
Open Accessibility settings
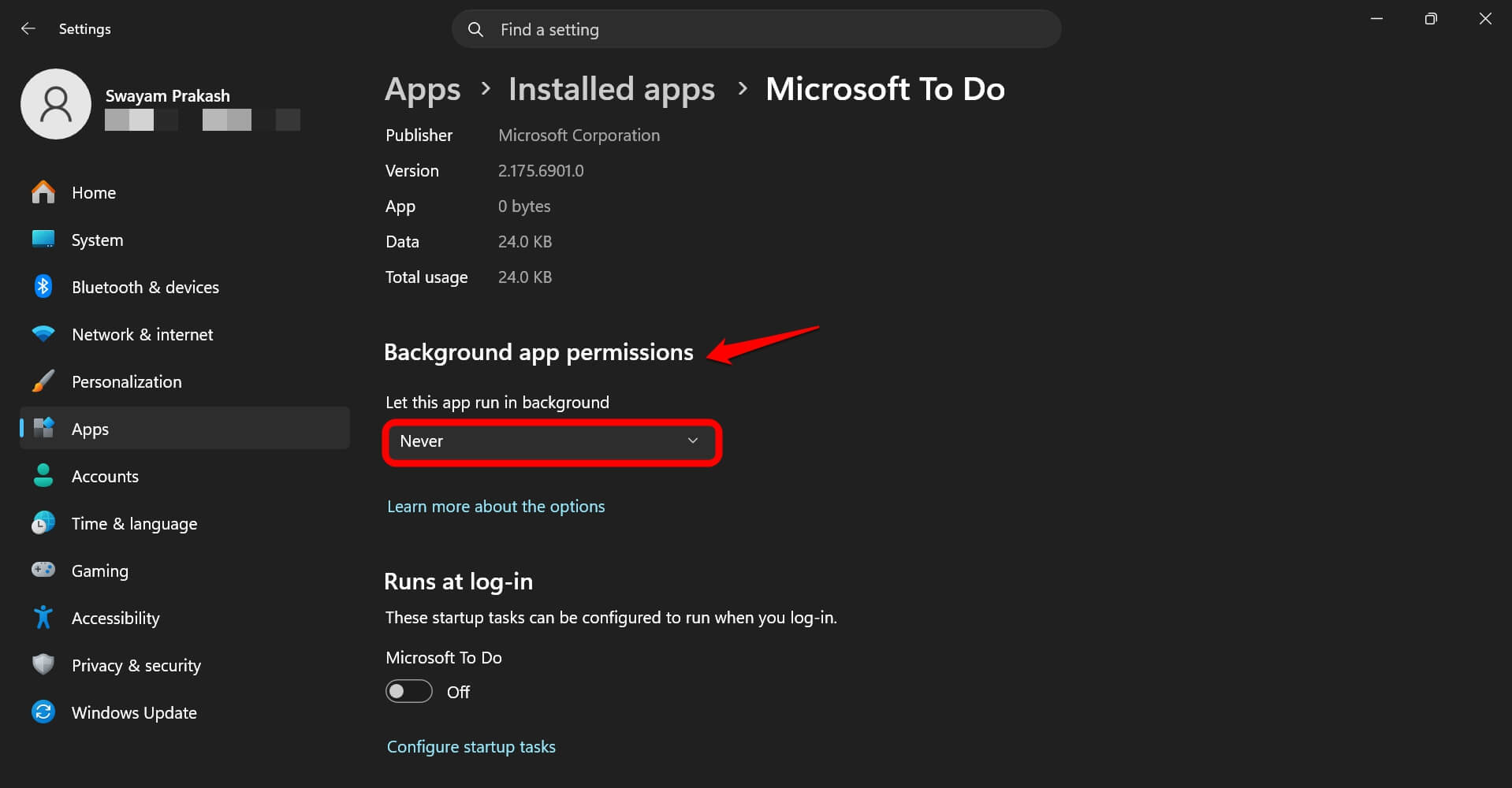pos(115,618)
